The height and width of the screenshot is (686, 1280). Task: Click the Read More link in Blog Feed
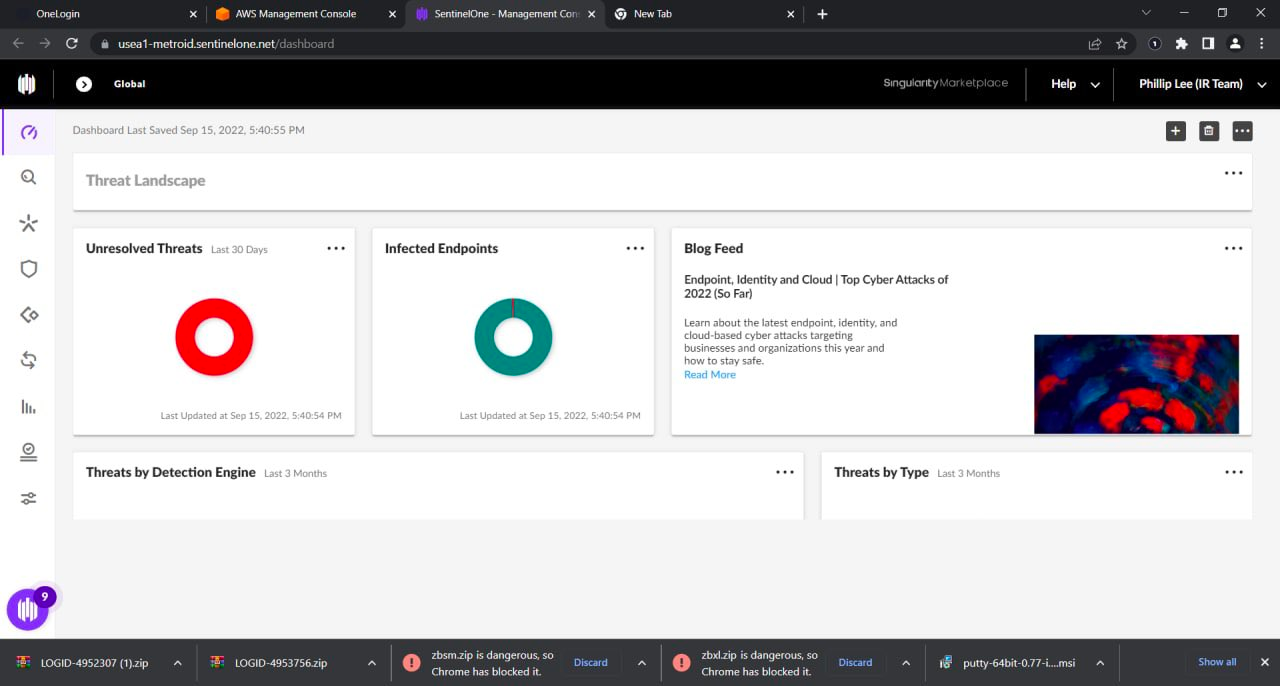click(x=709, y=374)
